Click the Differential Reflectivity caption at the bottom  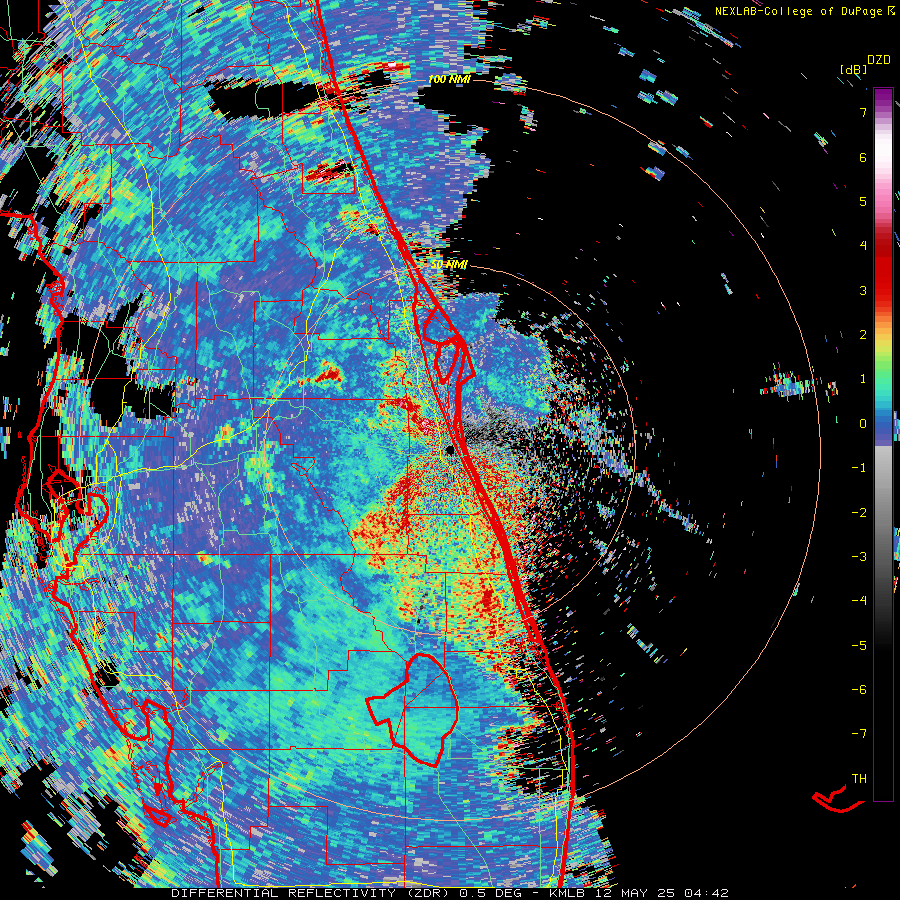[450, 893]
